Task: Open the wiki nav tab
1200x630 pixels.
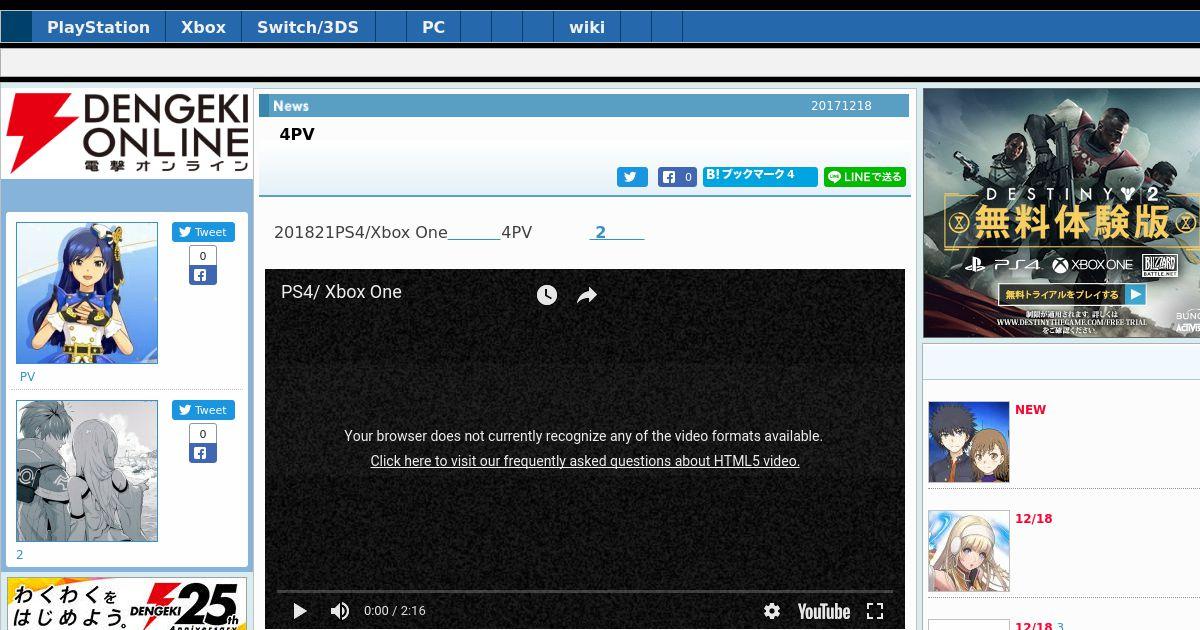Action: 587,27
